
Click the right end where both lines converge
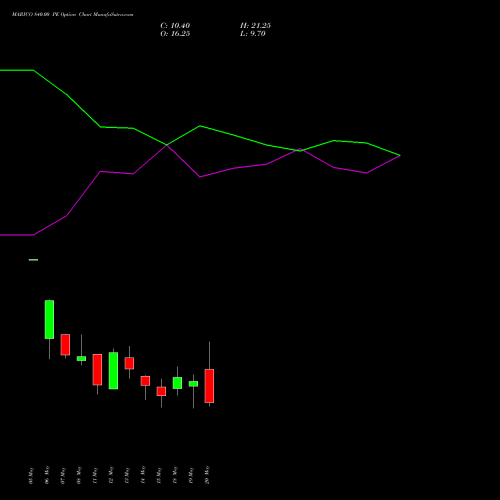[400, 155]
